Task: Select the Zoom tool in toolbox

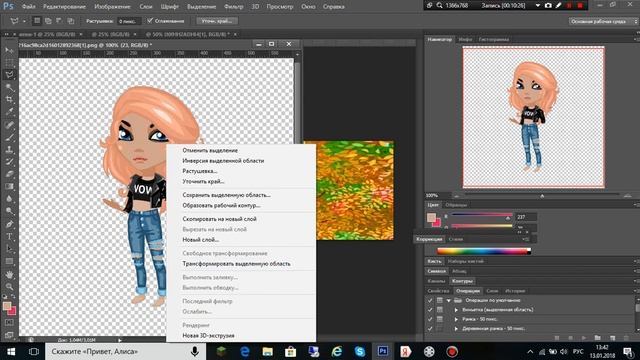Action: point(9,287)
